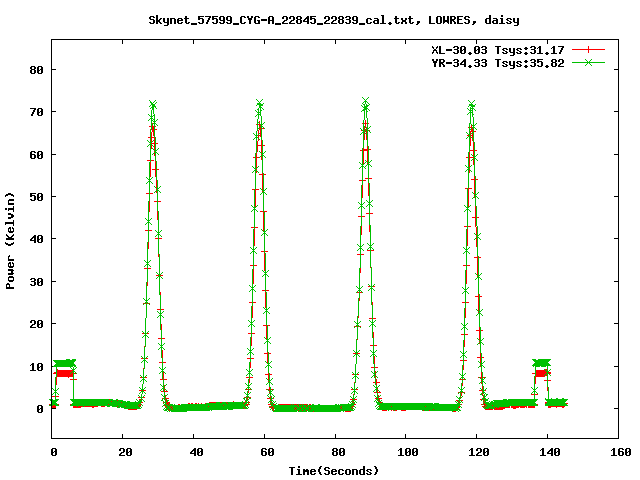This screenshot has height=480, width=640.
Task: Click the x-axis tick label 80
Action: pyautogui.click(x=338, y=452)
